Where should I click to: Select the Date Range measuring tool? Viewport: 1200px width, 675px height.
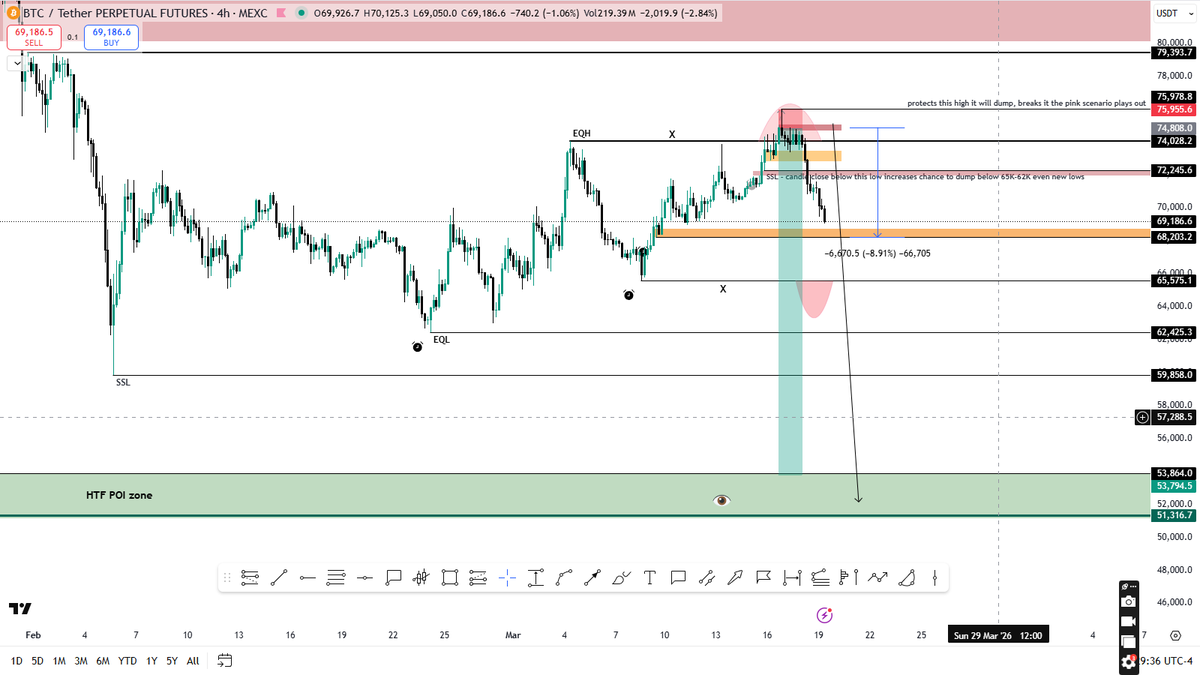[793, 577]
